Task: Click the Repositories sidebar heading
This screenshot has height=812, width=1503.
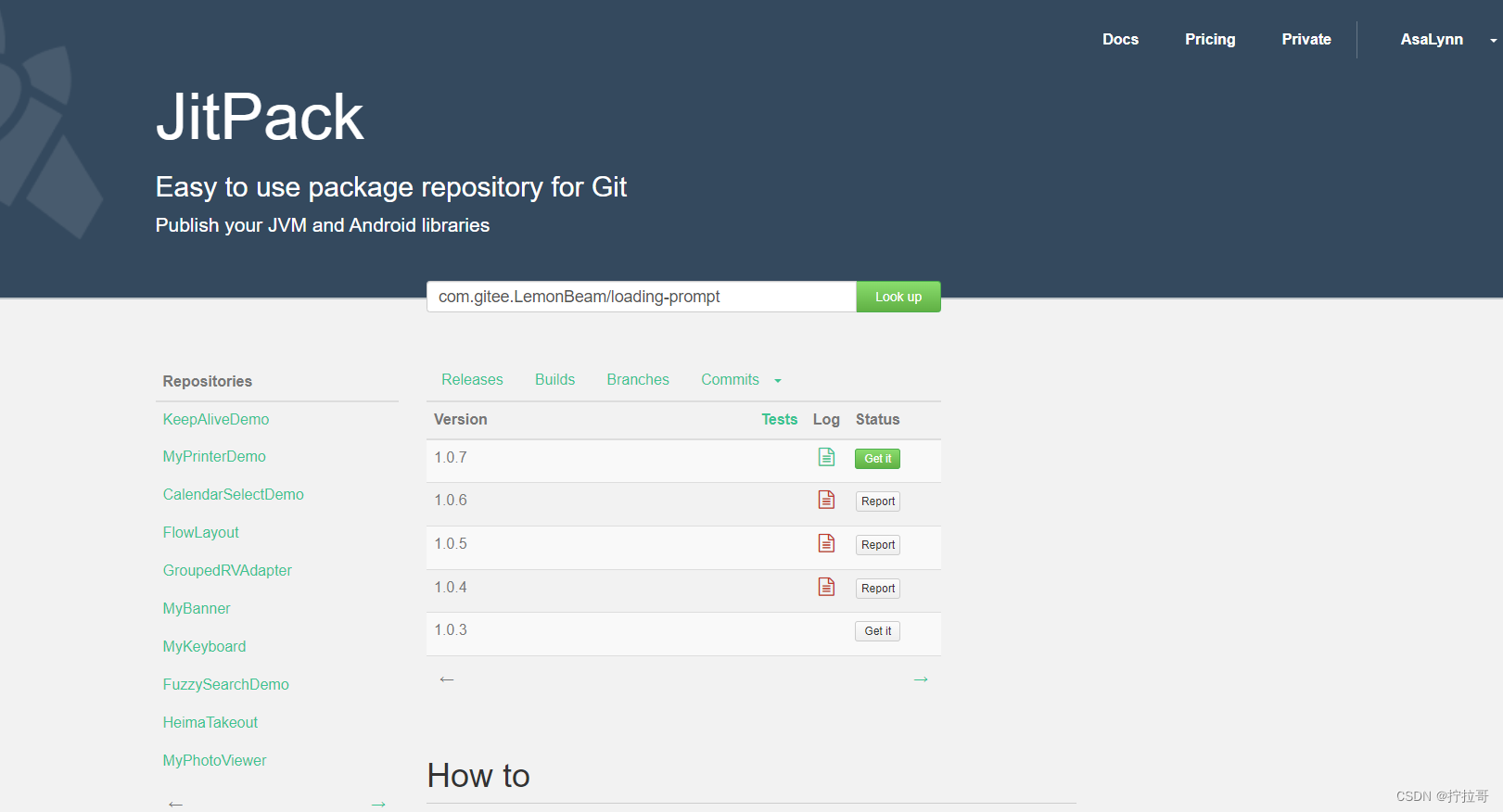Action: point(208,381)
